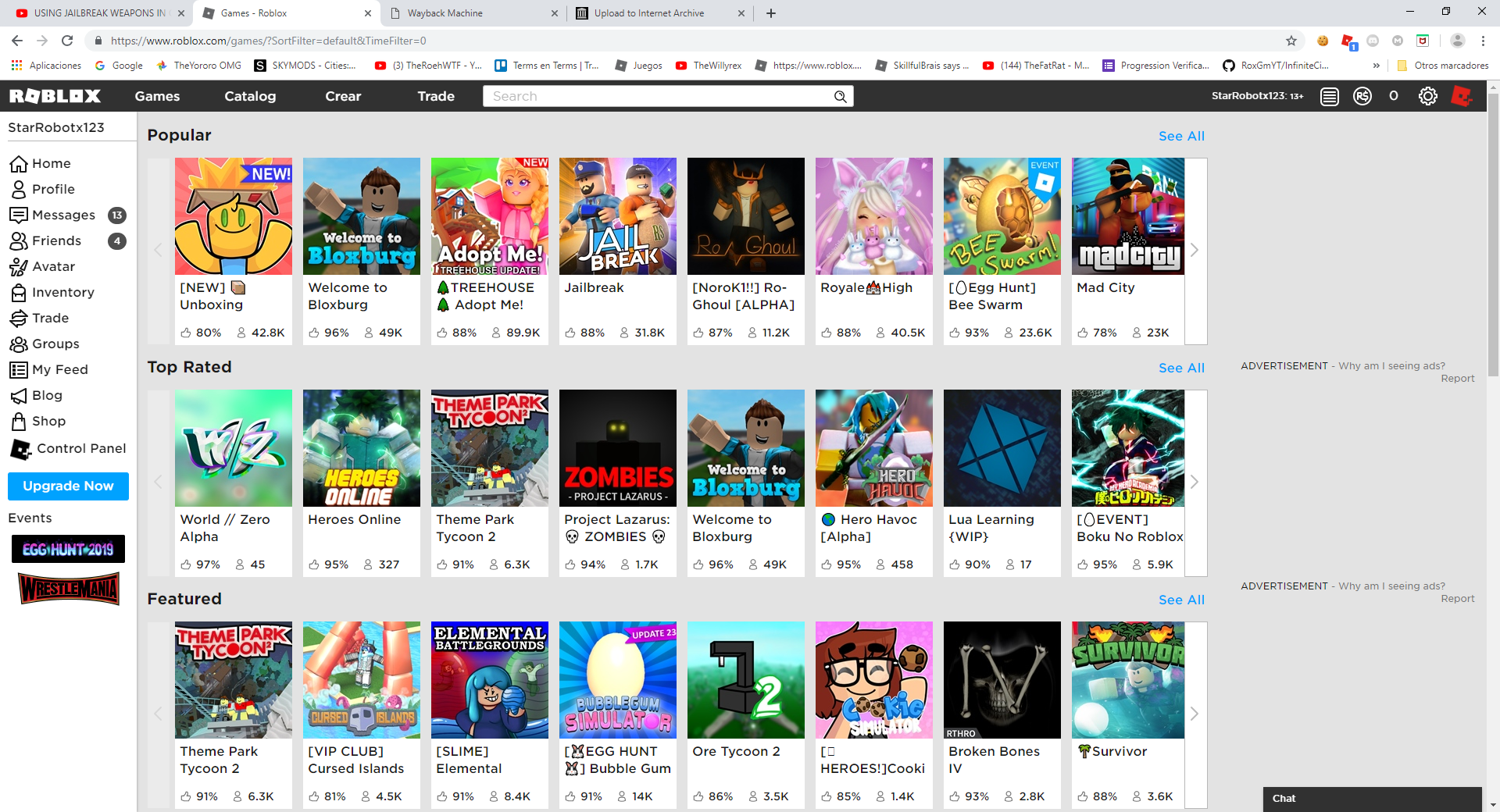Viewport: 1500px width, 812px height.
Task: Open Shop in the sidebar
Action: pyautogui.click(x=38, y=421)
